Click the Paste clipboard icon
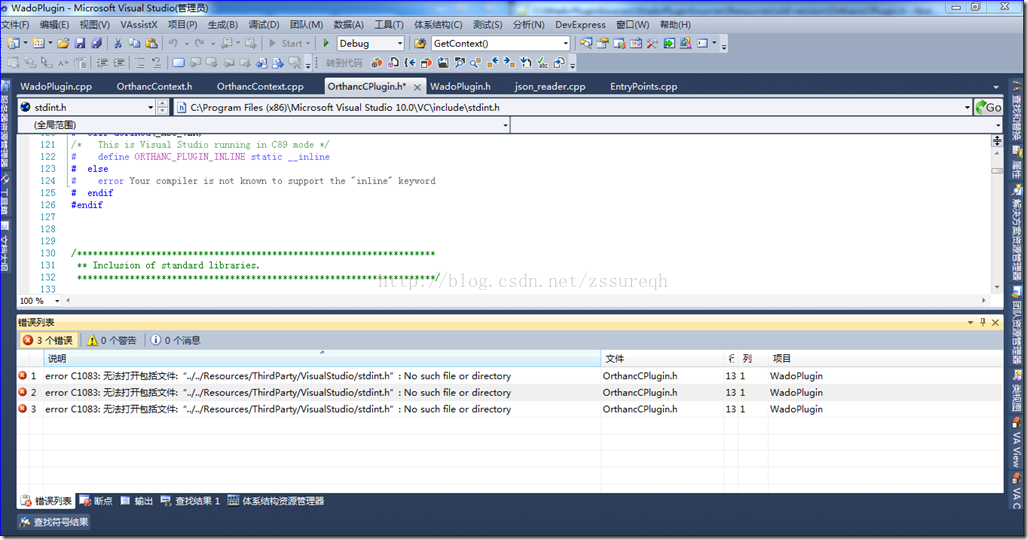Viewport: 1028px width, 540px height. [151, 43]
